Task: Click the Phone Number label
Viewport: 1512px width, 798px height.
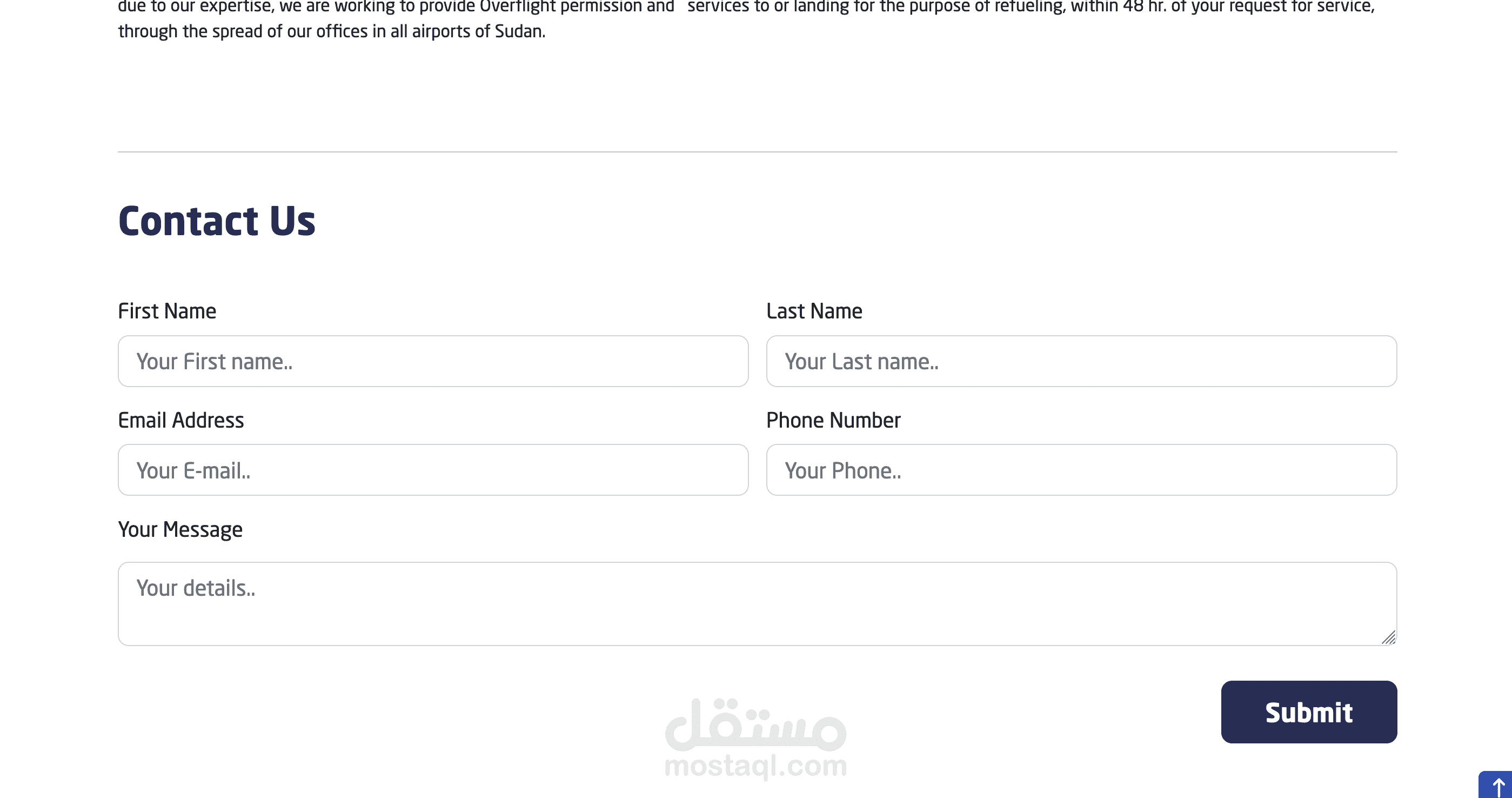Action: click(833, 420)
